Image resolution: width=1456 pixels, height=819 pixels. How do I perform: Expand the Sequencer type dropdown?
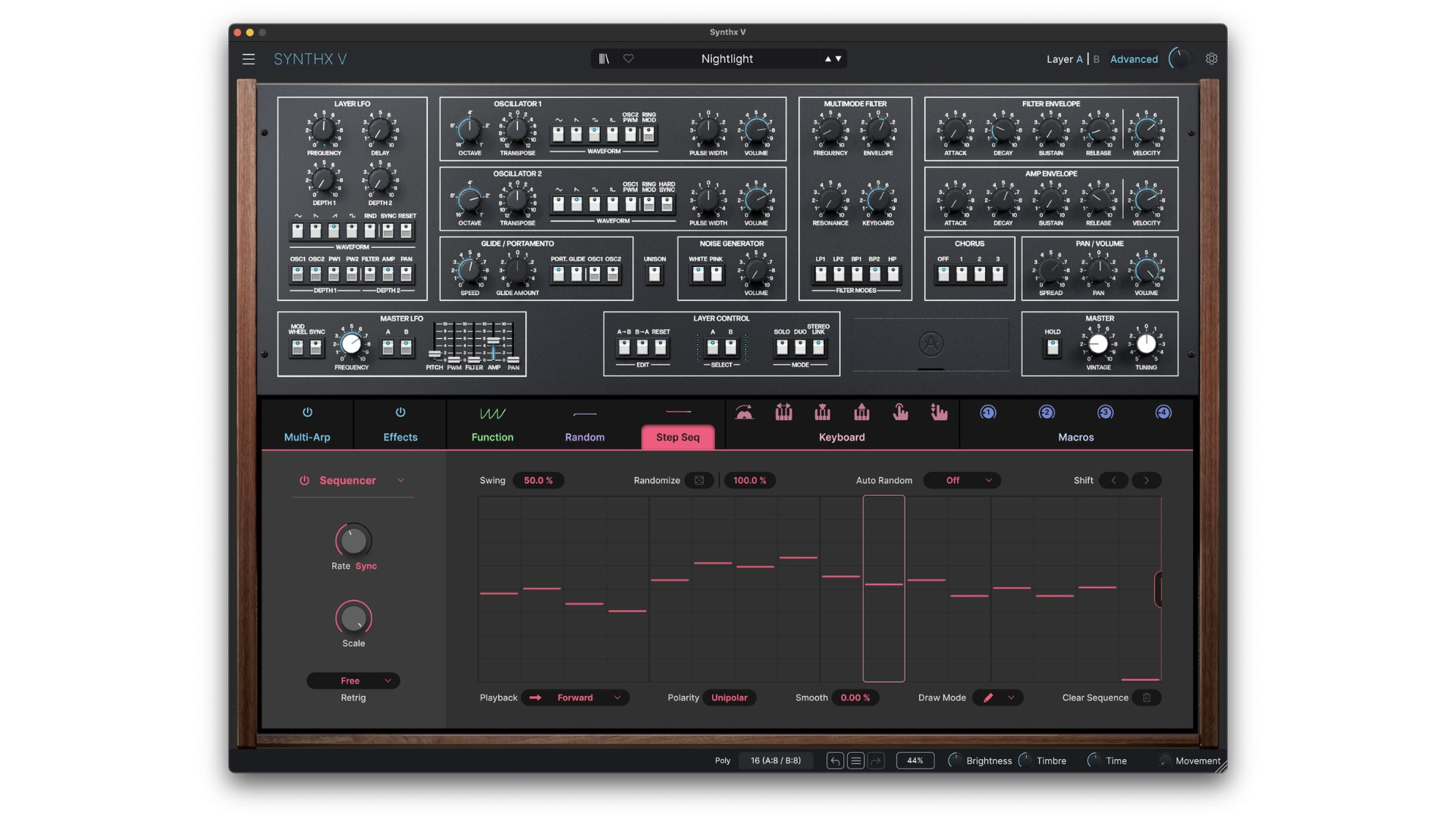pos(400,481)
